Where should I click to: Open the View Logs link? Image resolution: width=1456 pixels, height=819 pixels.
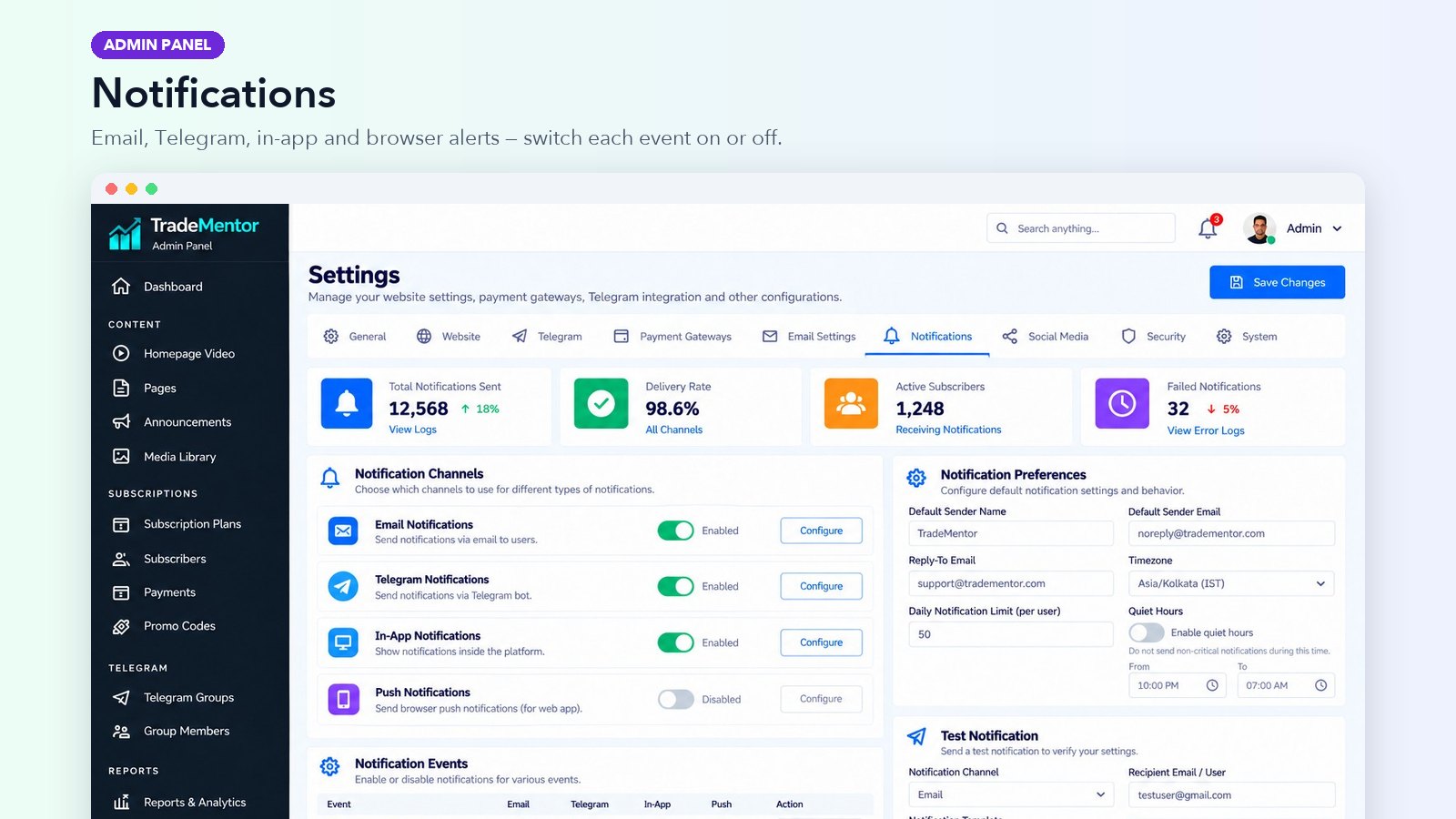click(x=412, y=430)
